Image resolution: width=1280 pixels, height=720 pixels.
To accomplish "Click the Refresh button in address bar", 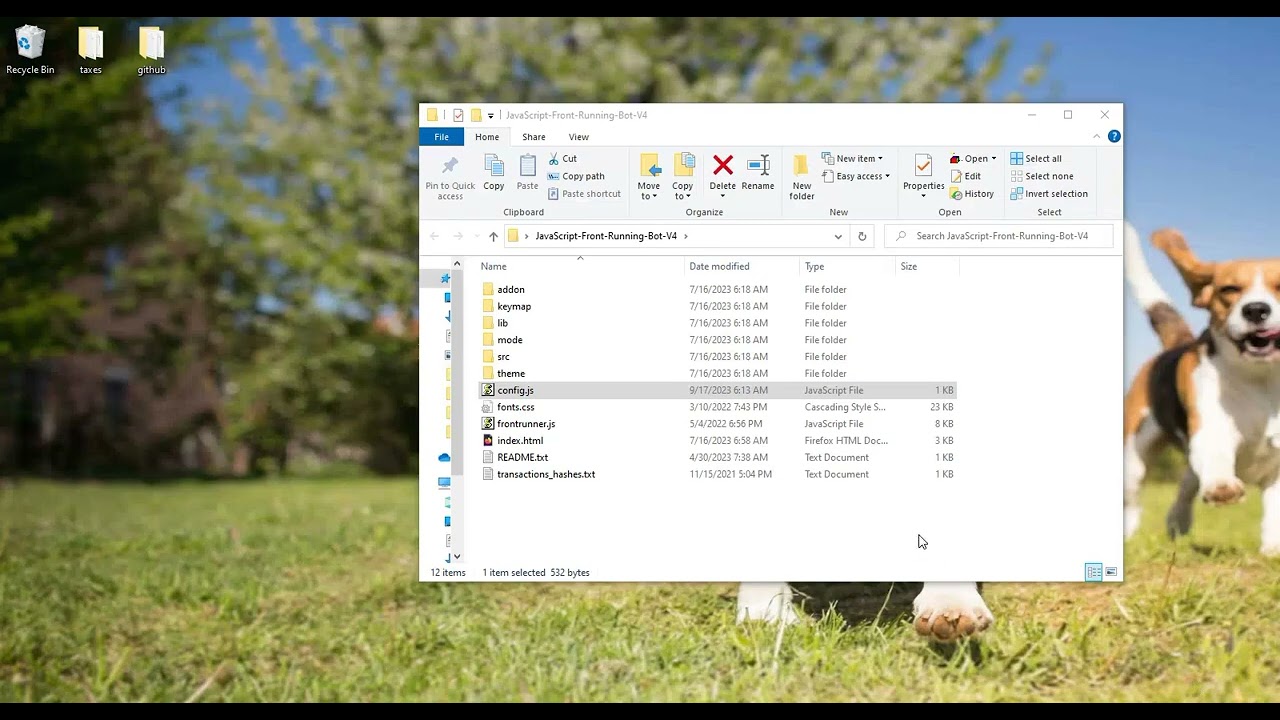I will point(862,236).
